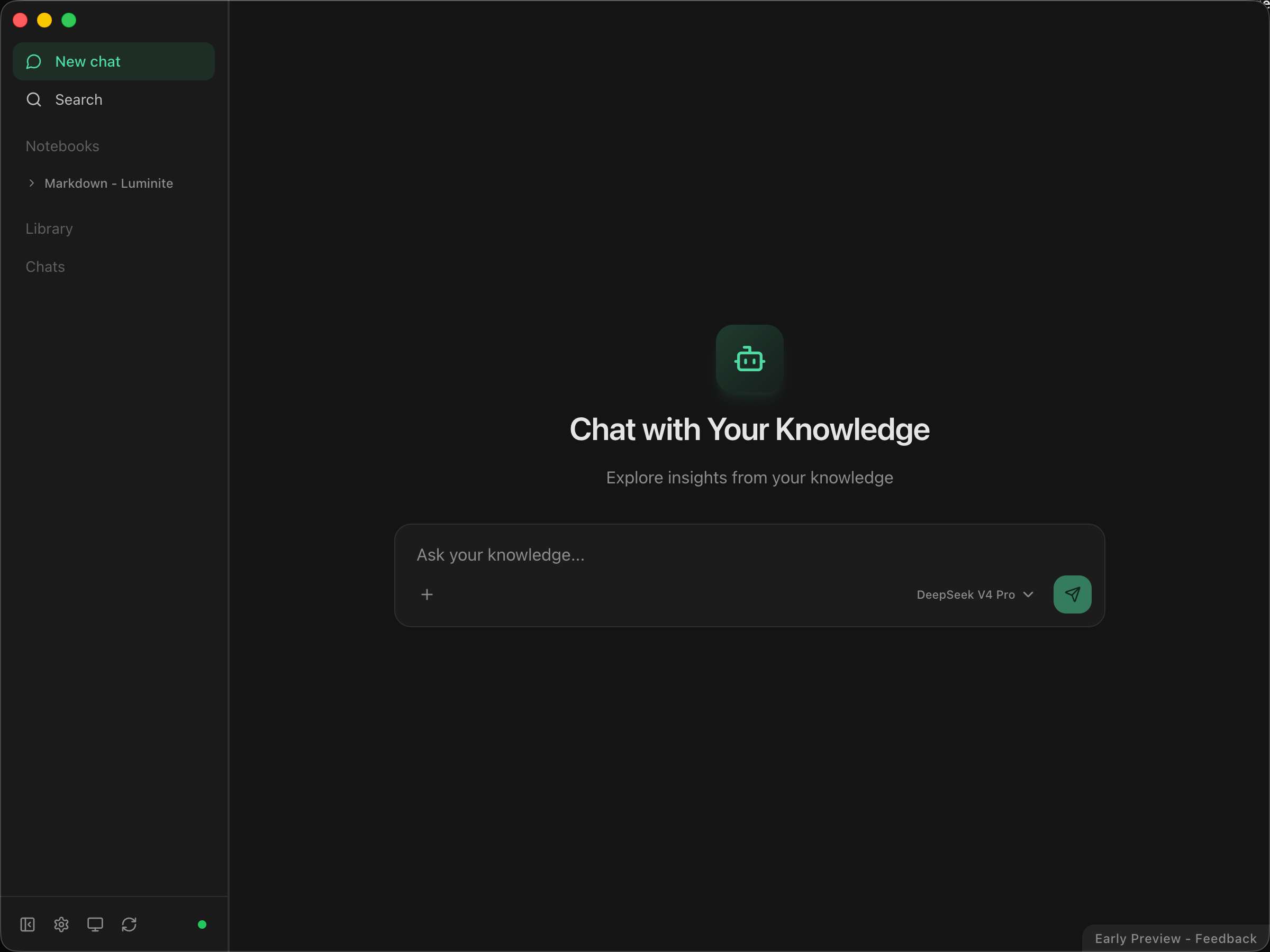
Task: Start a New chat from sidebar
Action: (114, 61)
